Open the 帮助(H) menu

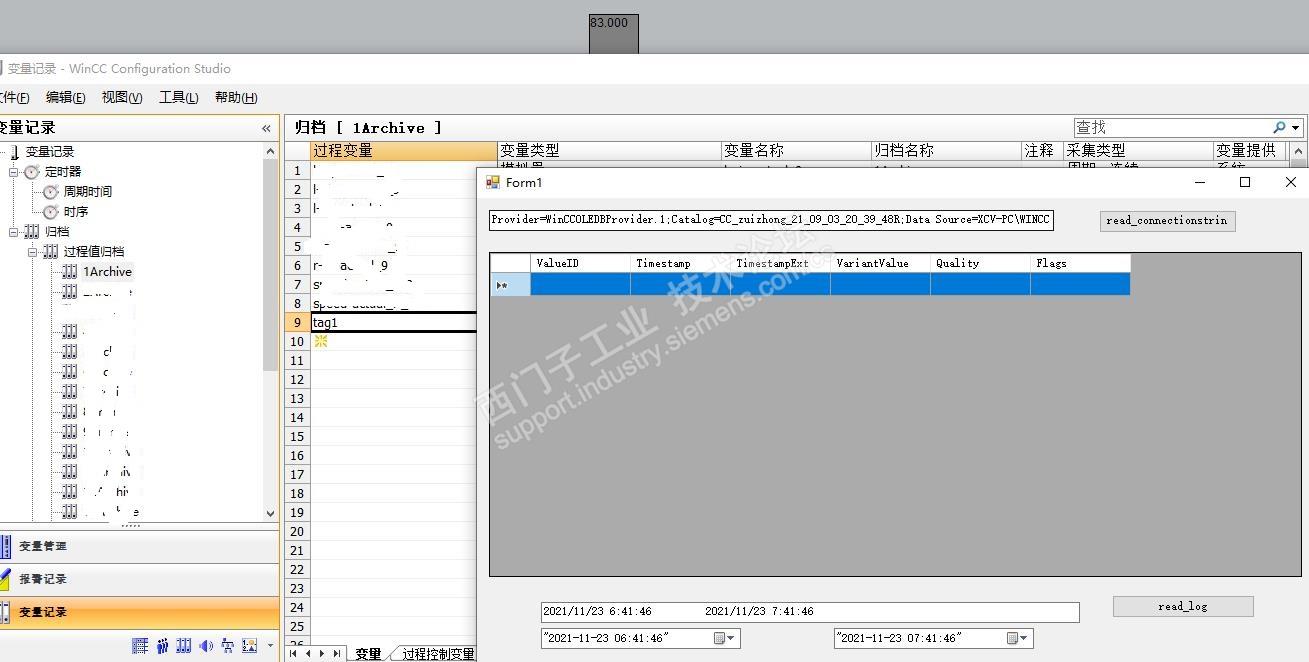236,97
